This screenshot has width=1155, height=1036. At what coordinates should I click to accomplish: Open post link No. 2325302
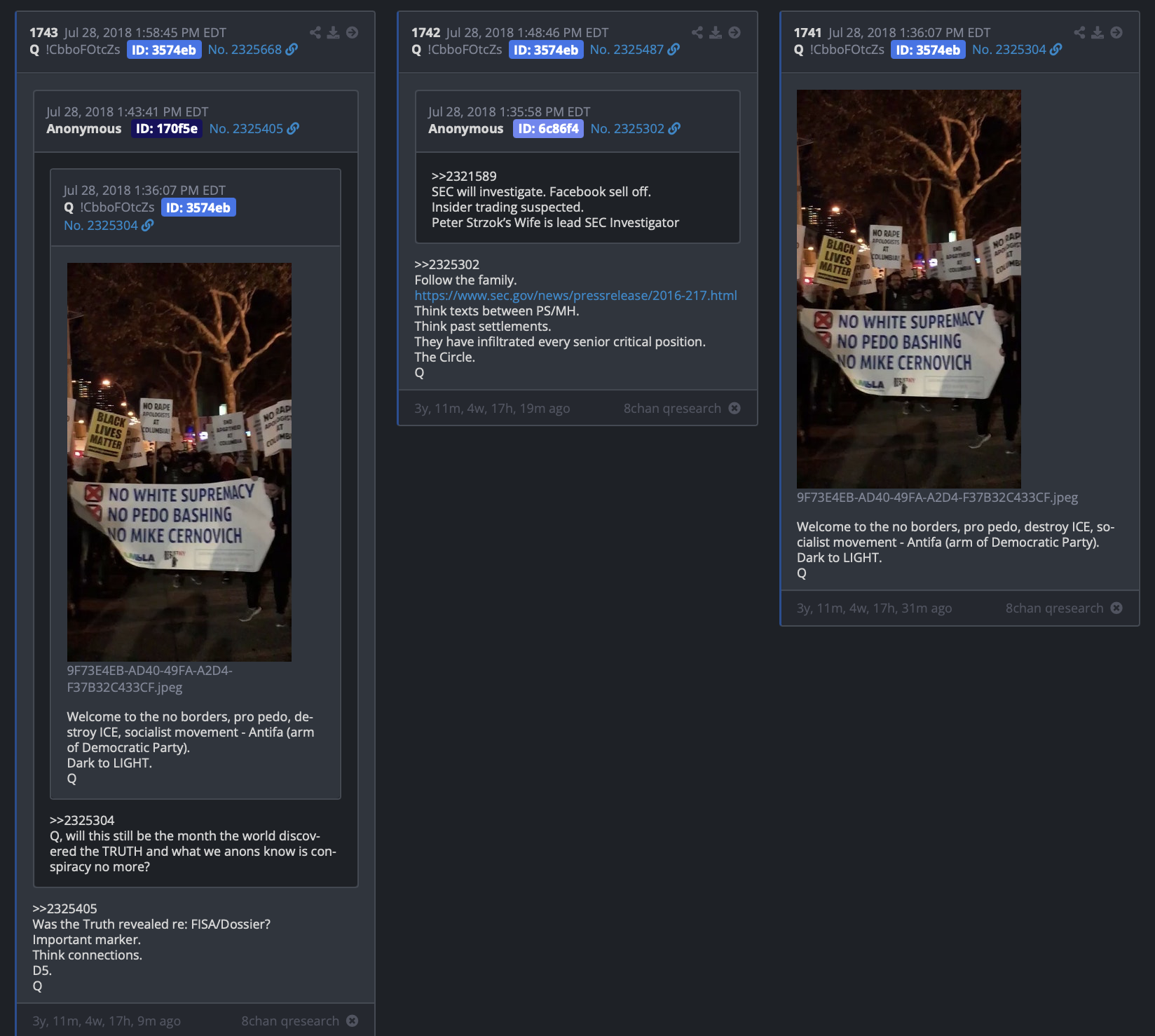tap(627, 128)
